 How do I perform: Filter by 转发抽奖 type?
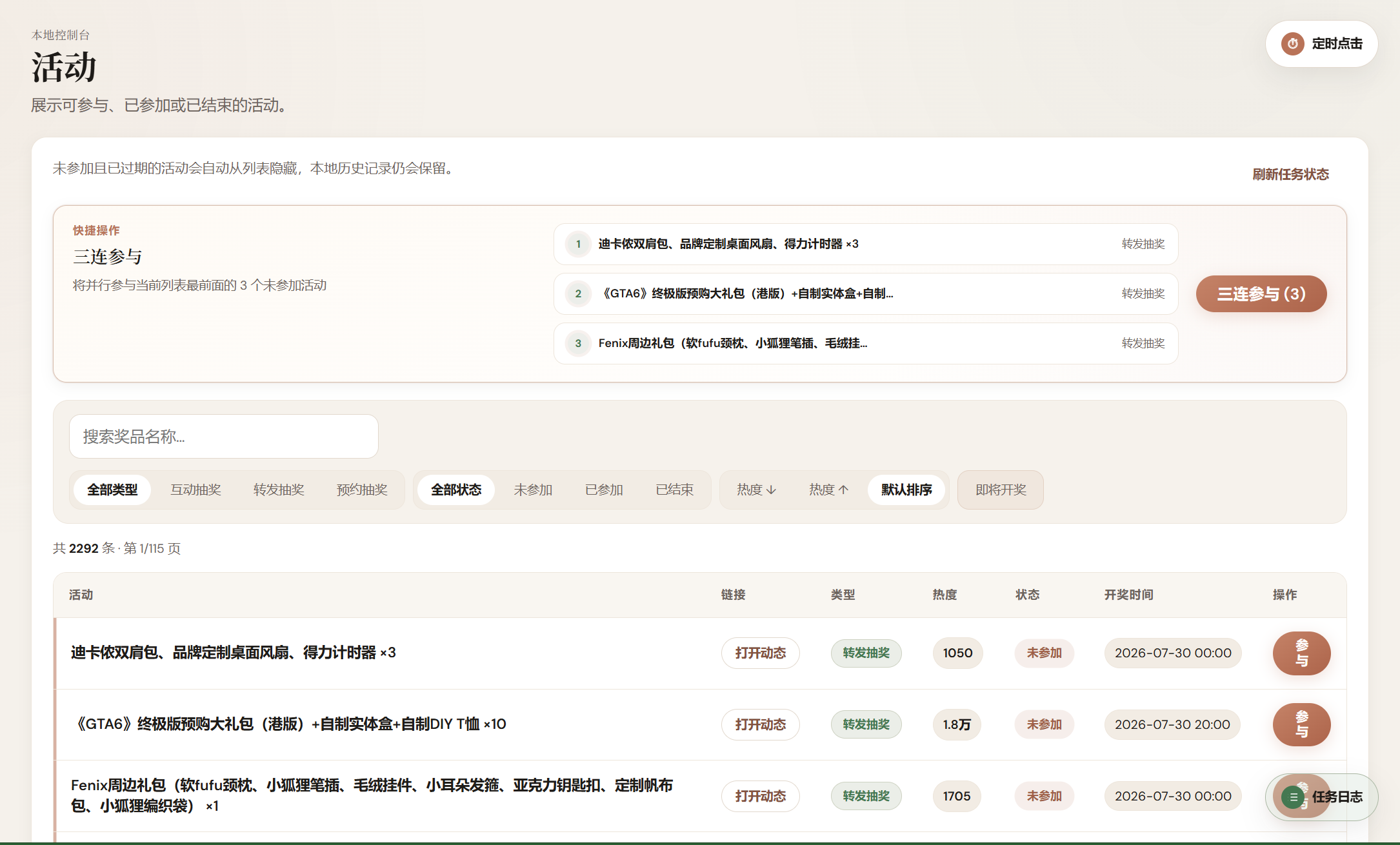(x=279, y=490)
